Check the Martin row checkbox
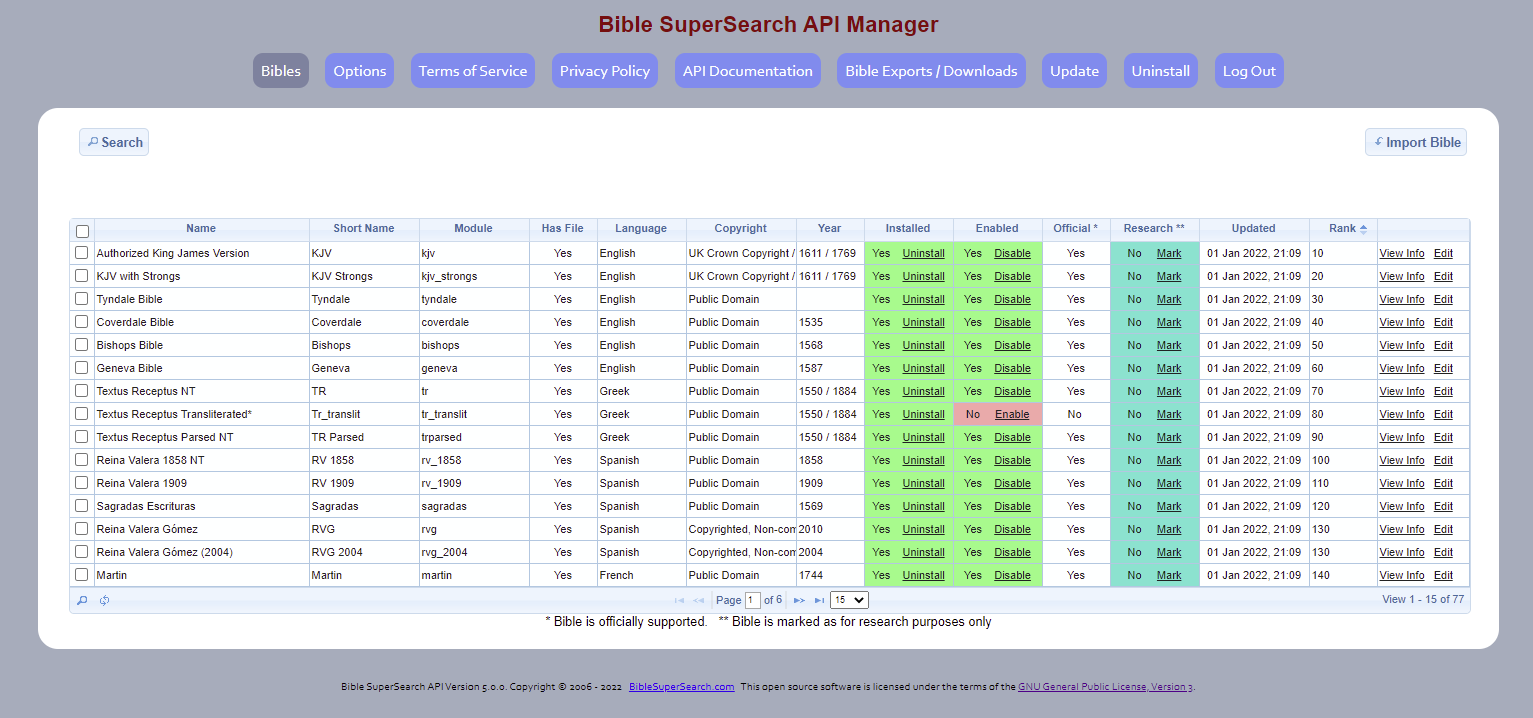Image resolution: width=1533 pixels, height=718 pixels. coord(82,575)
